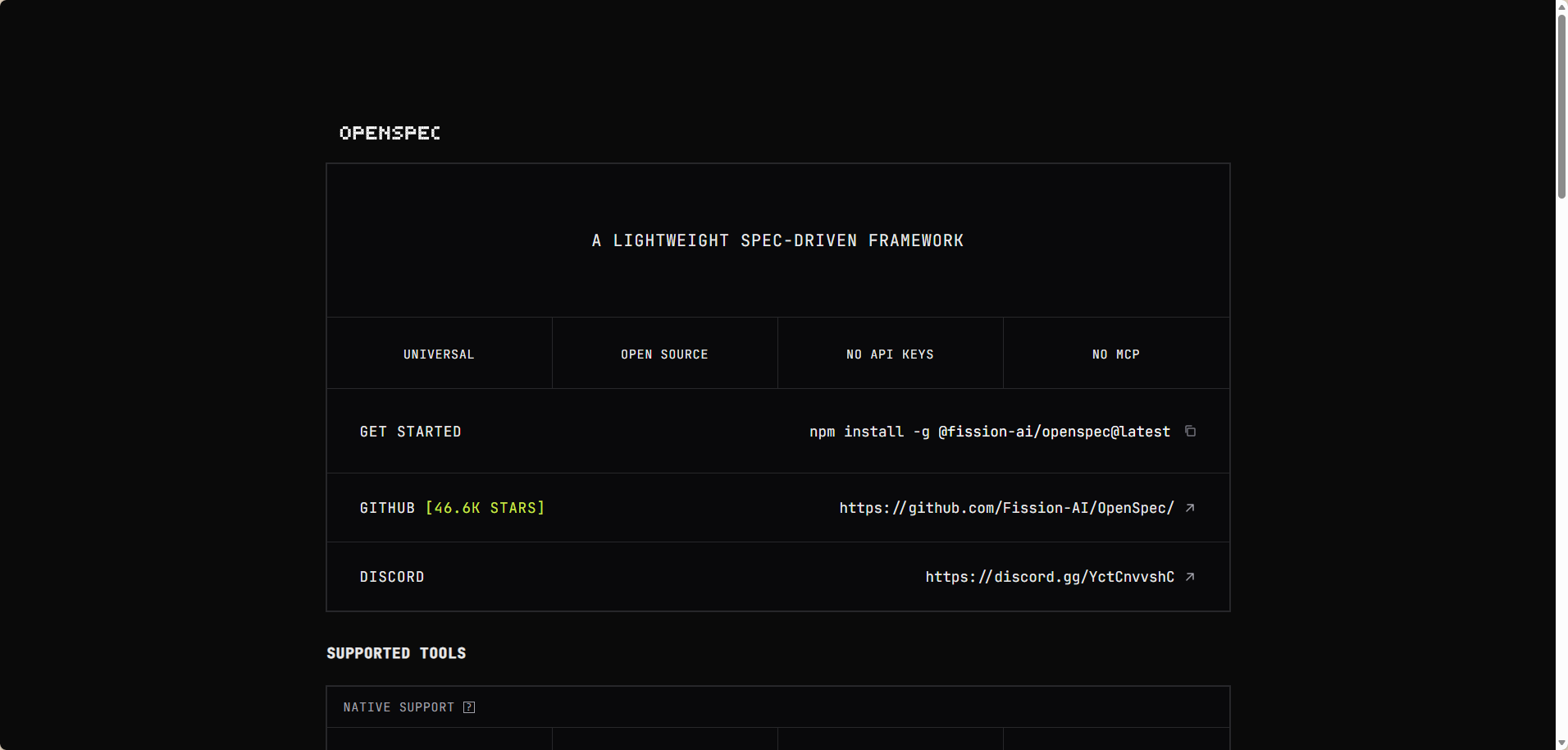Click the OPENSPEC logo

[390, 133]
